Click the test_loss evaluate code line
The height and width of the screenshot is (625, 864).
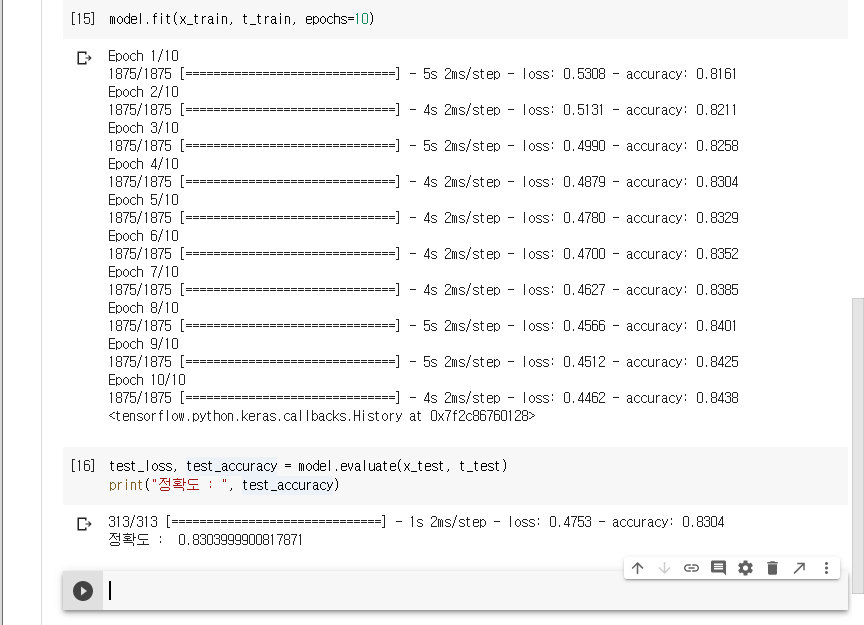[x=308, y=466]
